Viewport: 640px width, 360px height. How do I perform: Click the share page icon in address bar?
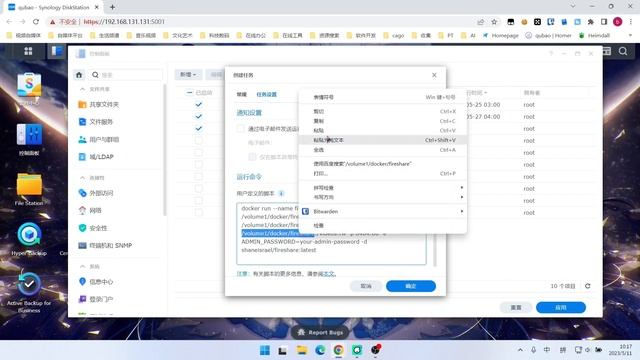click(481, 22)
